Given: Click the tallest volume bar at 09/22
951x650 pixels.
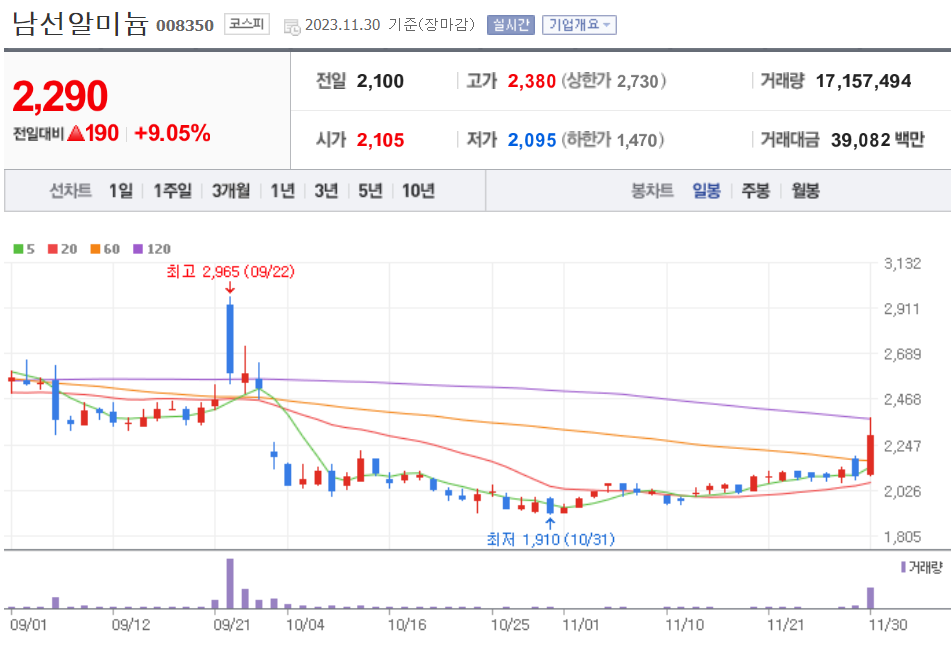Looking at the screenshot, I should pyautogui.click(x=230, y=583).
